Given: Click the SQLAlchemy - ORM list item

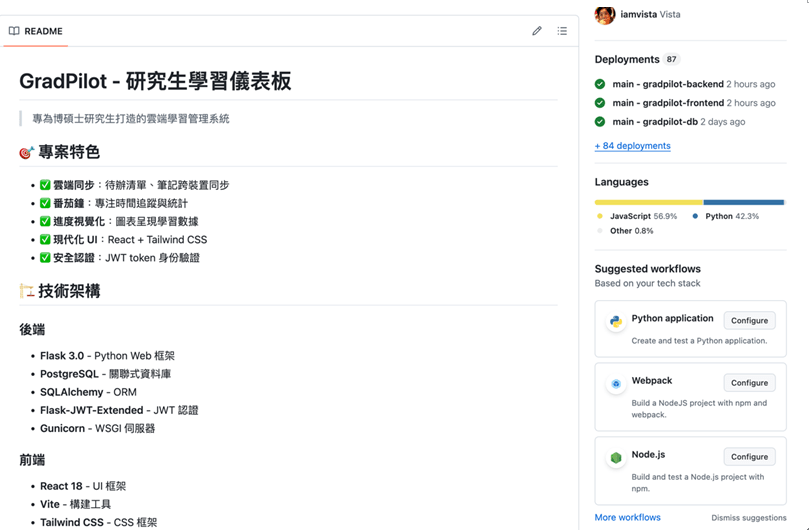Looking at the screenshot, I should point(88,392).
